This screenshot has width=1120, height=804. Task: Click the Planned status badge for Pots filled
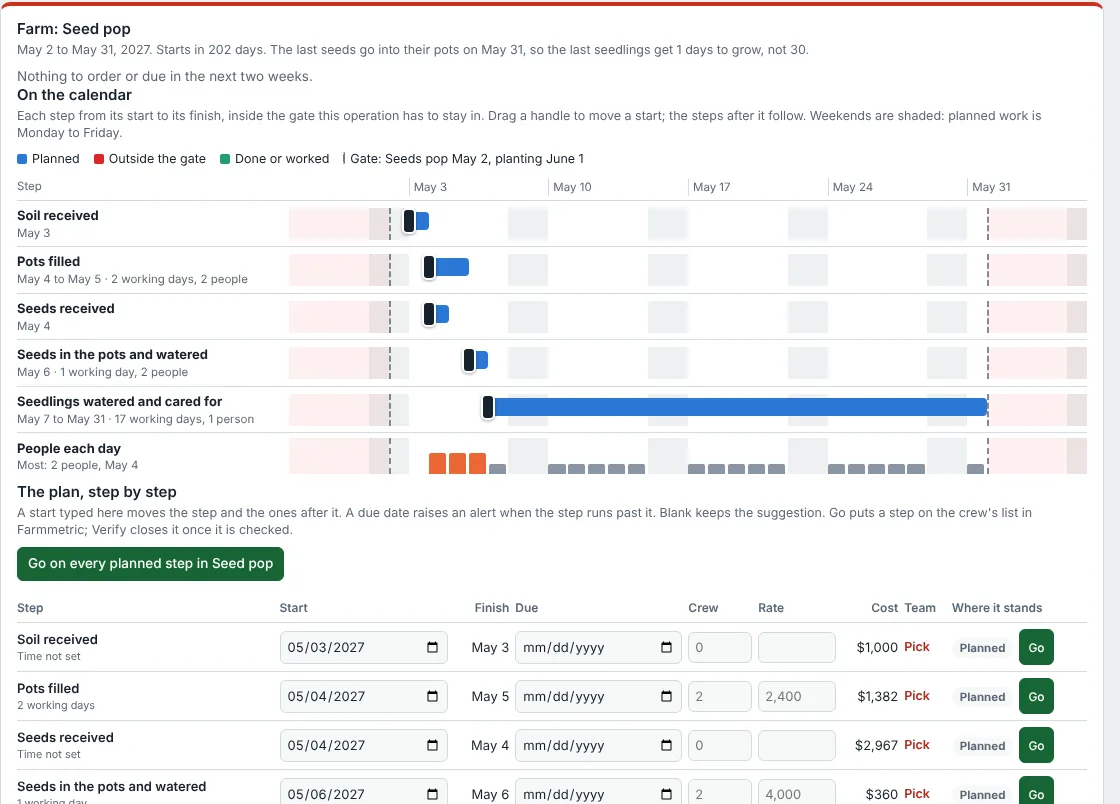click(982, 697)
